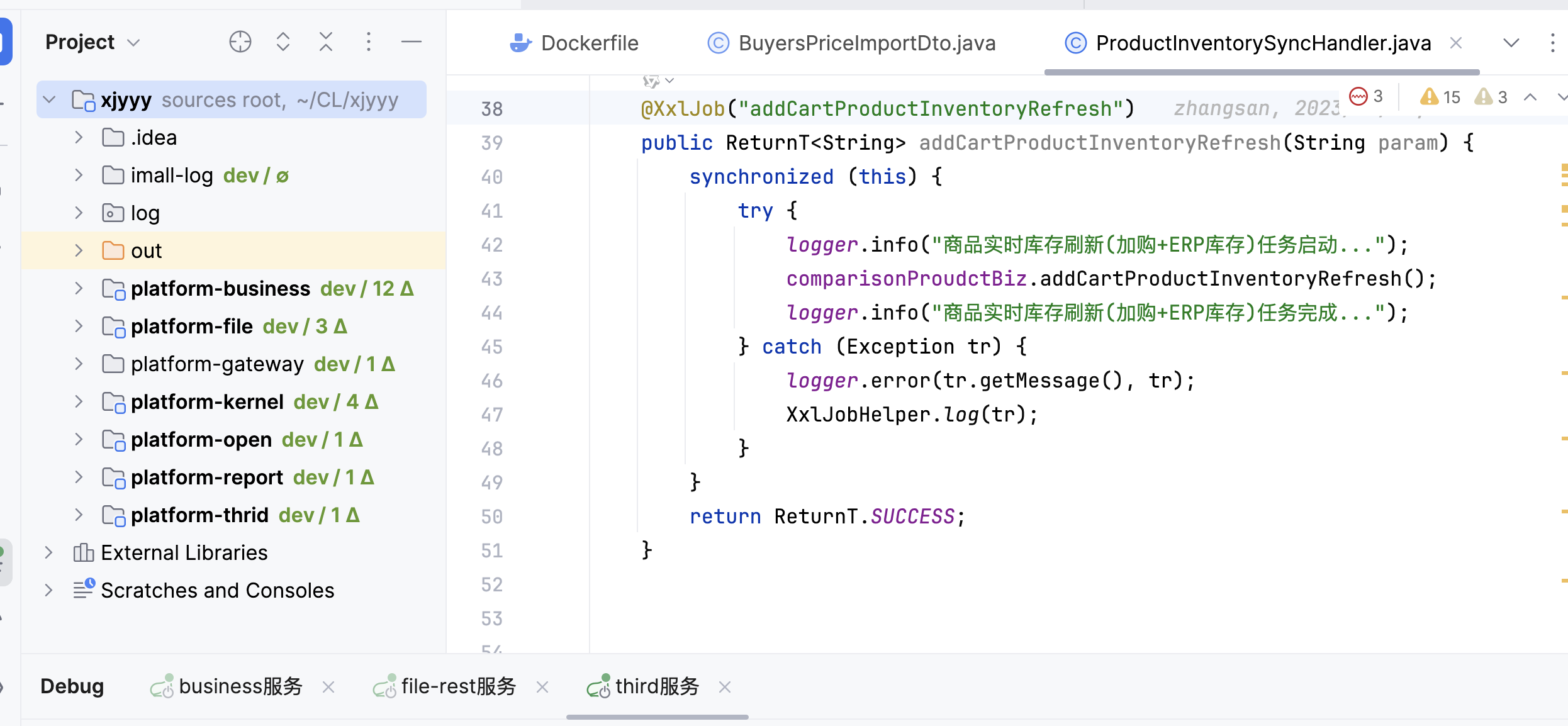Screen dimensions: 1568x726
Task: Expand Scratches and Consoles node
Action: coord(48,590)
